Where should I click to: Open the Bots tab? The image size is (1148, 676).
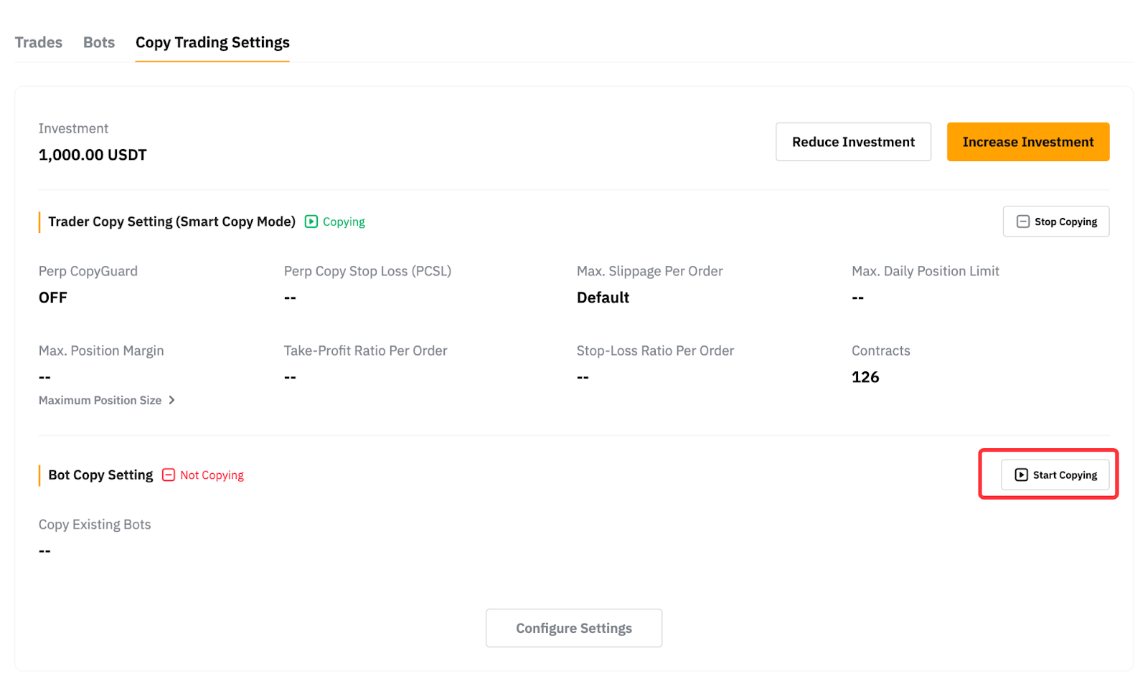click(x=99, y=42)
